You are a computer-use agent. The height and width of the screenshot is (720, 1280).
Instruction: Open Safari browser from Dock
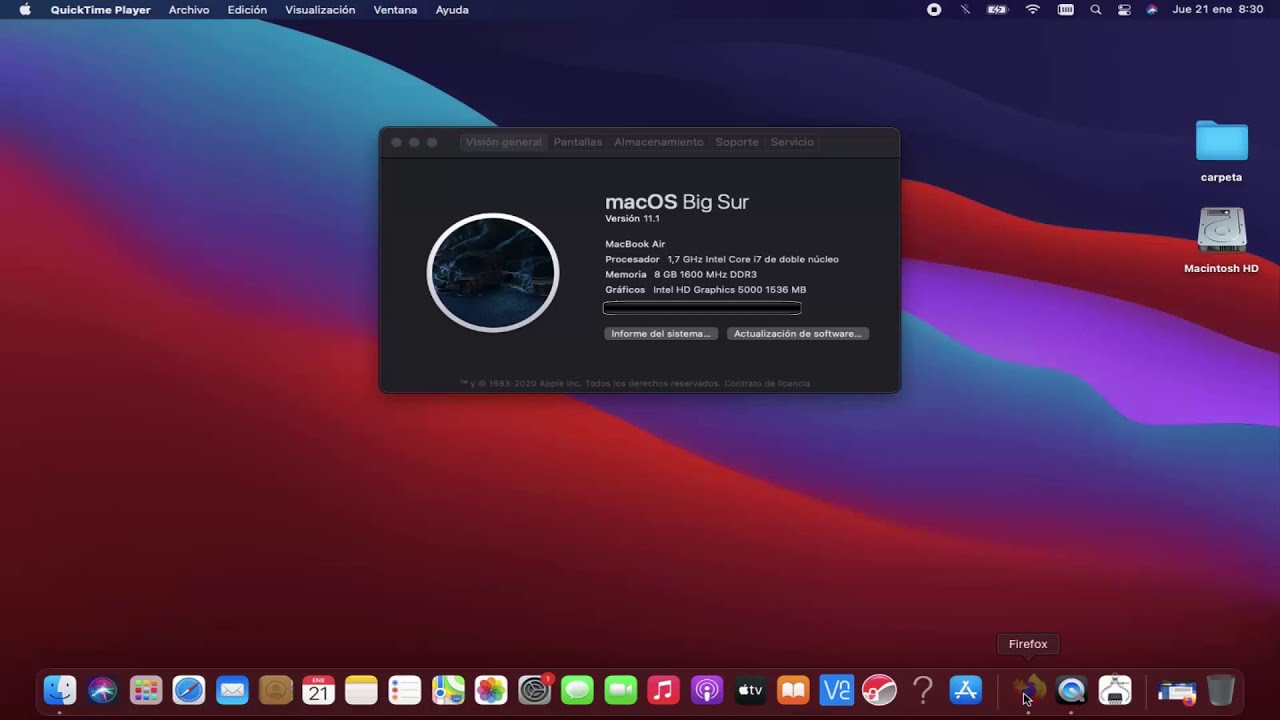189,690
